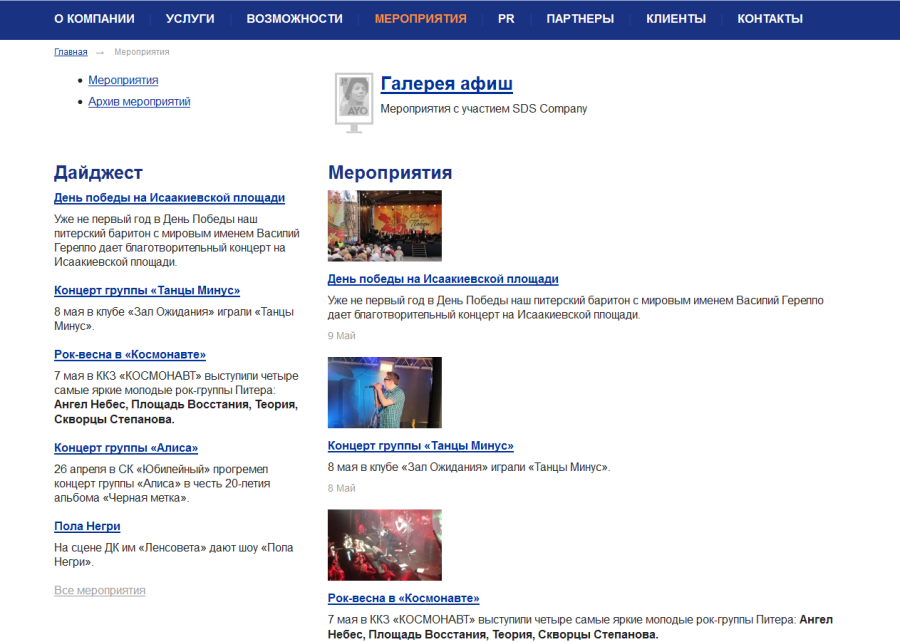Image resolution: width=900 pixels, height=642 pixels.
Task: Open the red-lit rock concert thumbnail
Action: pos(385,545)
